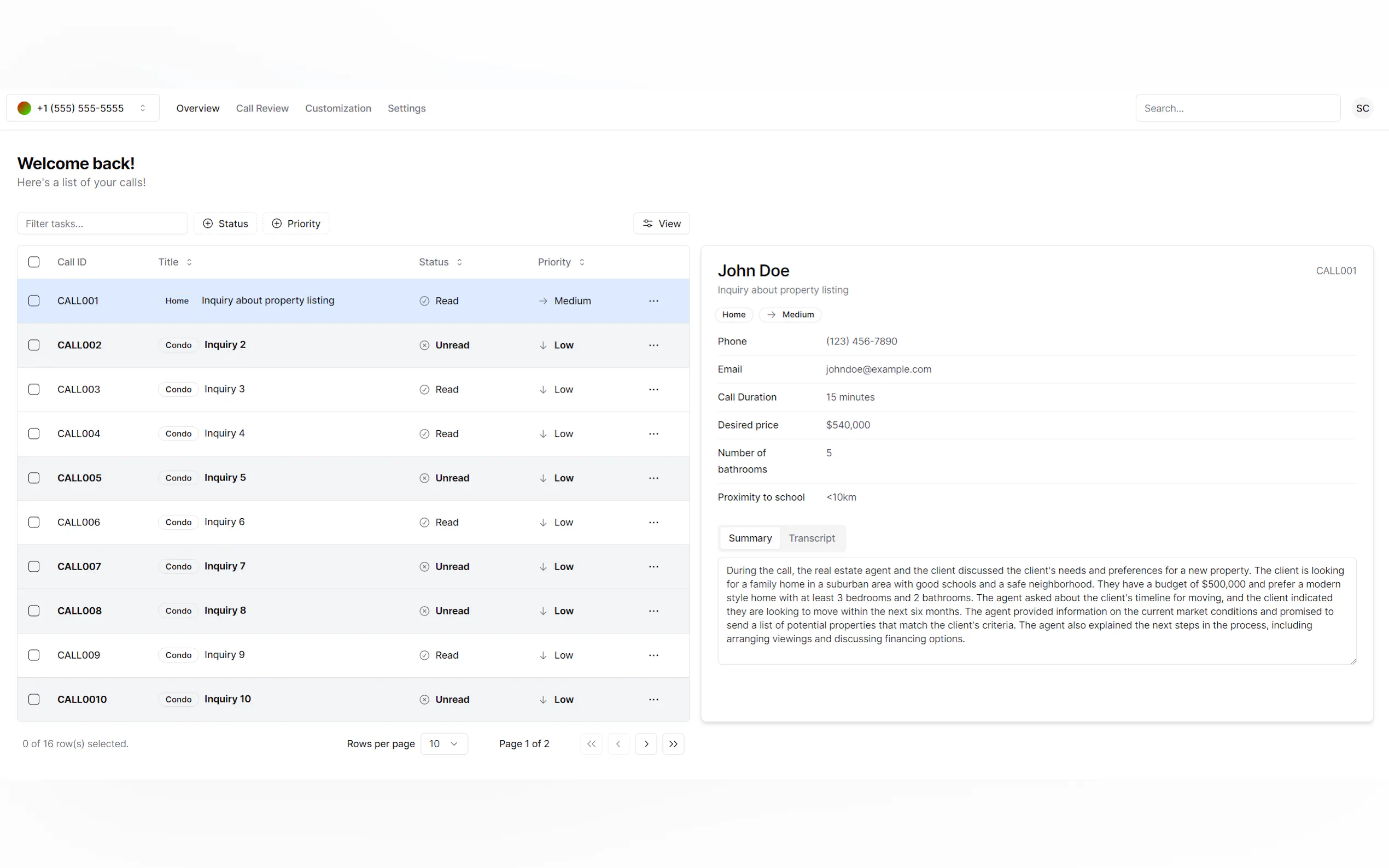
Task: Sort by Priority column arrows
Action: tap(582, 262)
